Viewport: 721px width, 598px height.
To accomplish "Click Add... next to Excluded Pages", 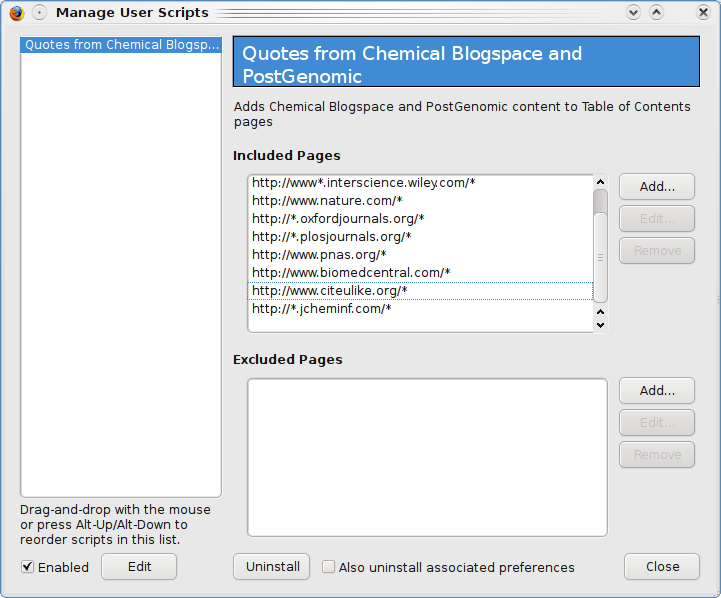I will click(x=657, y=390).
